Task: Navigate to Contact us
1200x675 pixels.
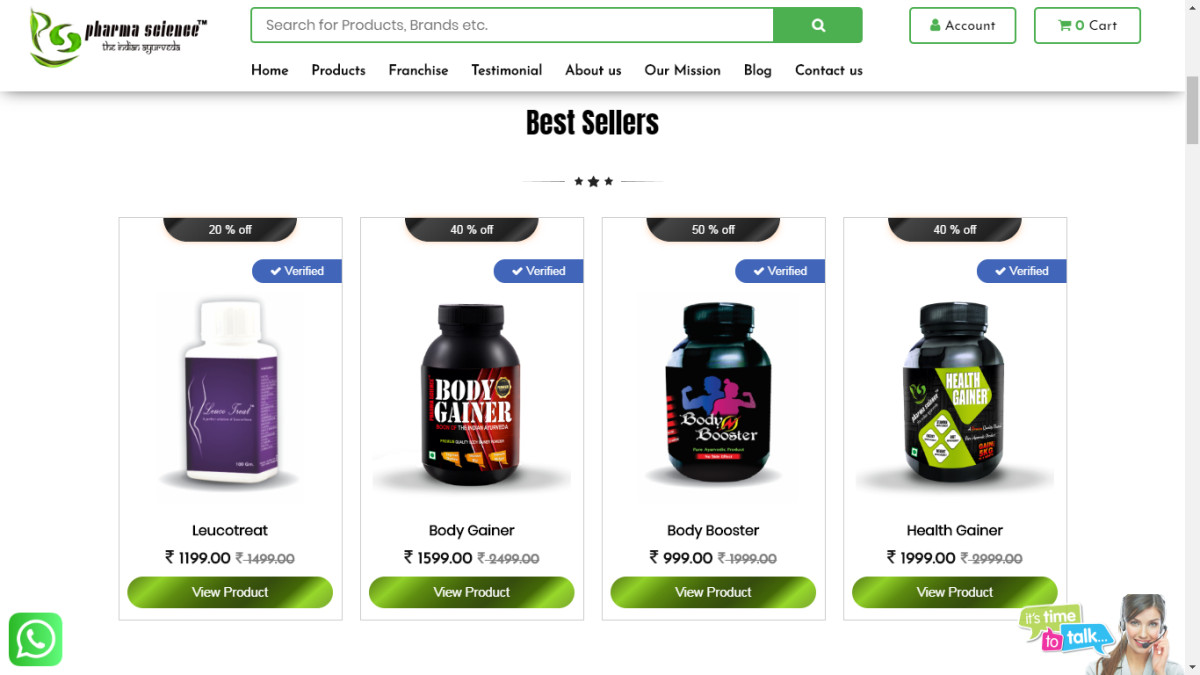Action: coord(829,70)
